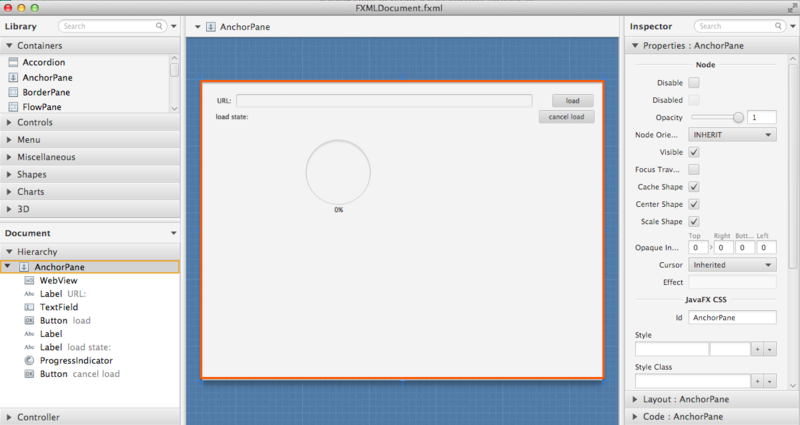Viewport: 800px width, 425px height.
Task: Toggle the Center Shape checkbox
Action: tap(694, 204)
